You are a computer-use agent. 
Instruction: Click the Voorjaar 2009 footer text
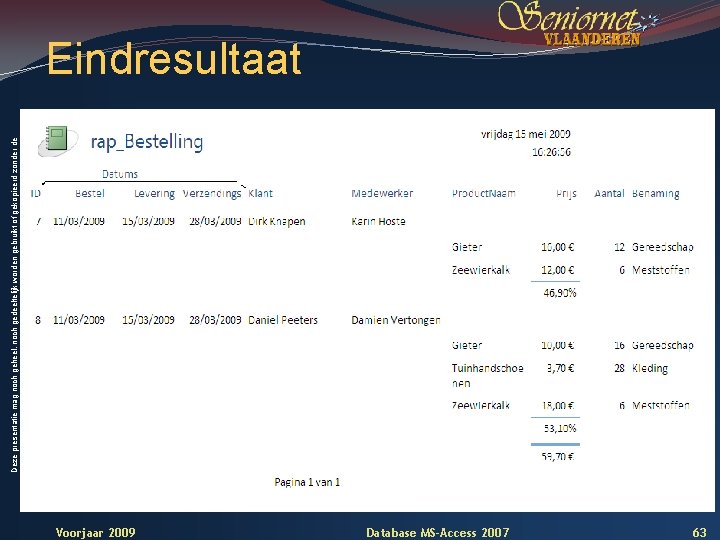coord(96,533)
